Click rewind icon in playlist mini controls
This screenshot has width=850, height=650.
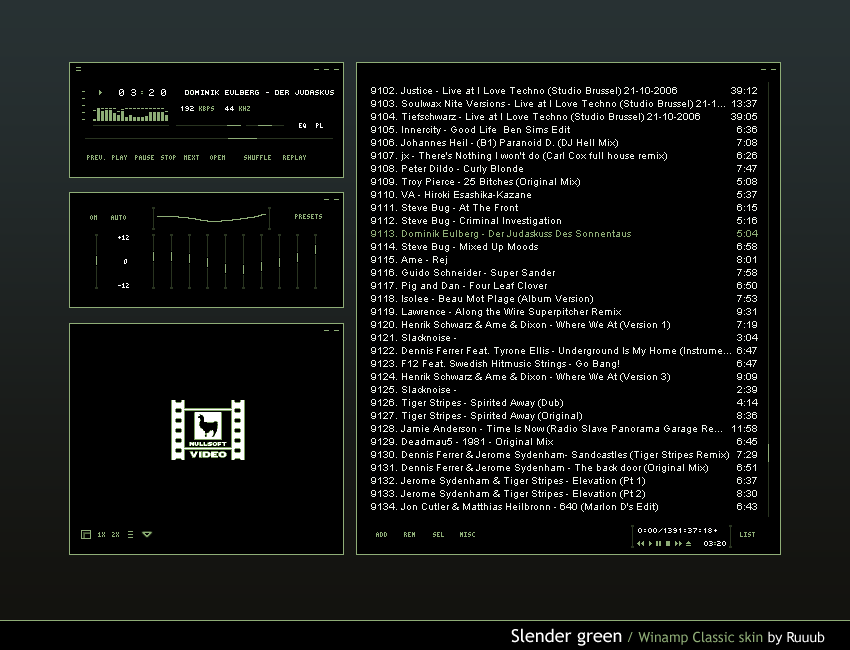(x=641, y=543)
